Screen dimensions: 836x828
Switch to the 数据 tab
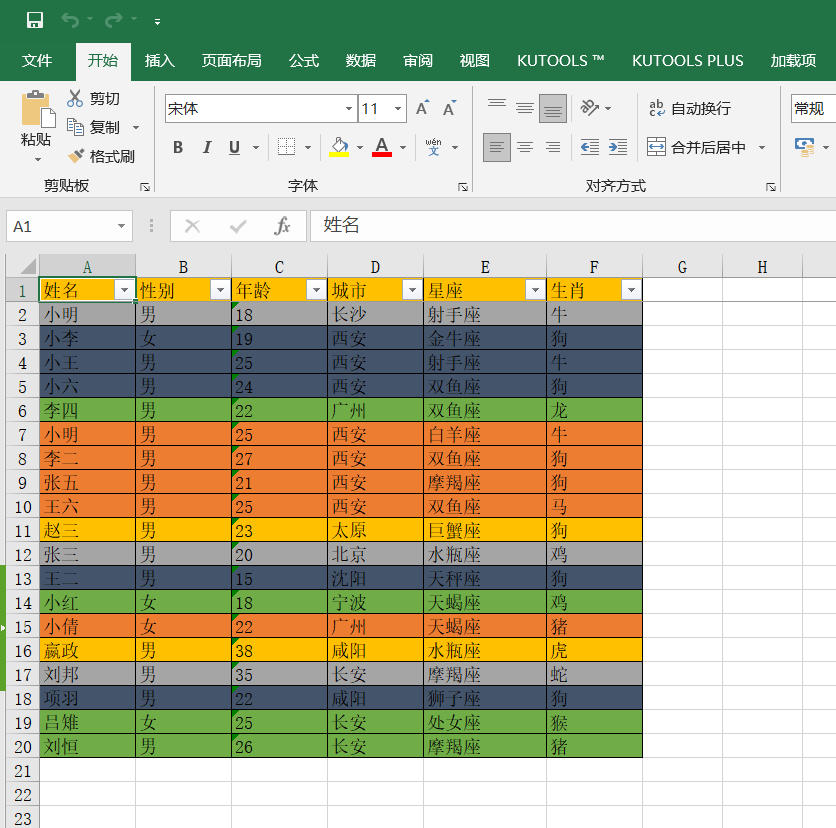pyautogui.click(x=360, y=60)
